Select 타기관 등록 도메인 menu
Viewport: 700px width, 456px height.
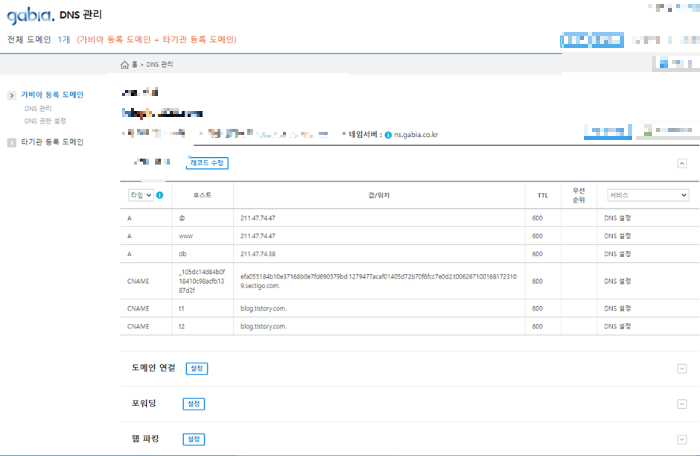(52, 142)
